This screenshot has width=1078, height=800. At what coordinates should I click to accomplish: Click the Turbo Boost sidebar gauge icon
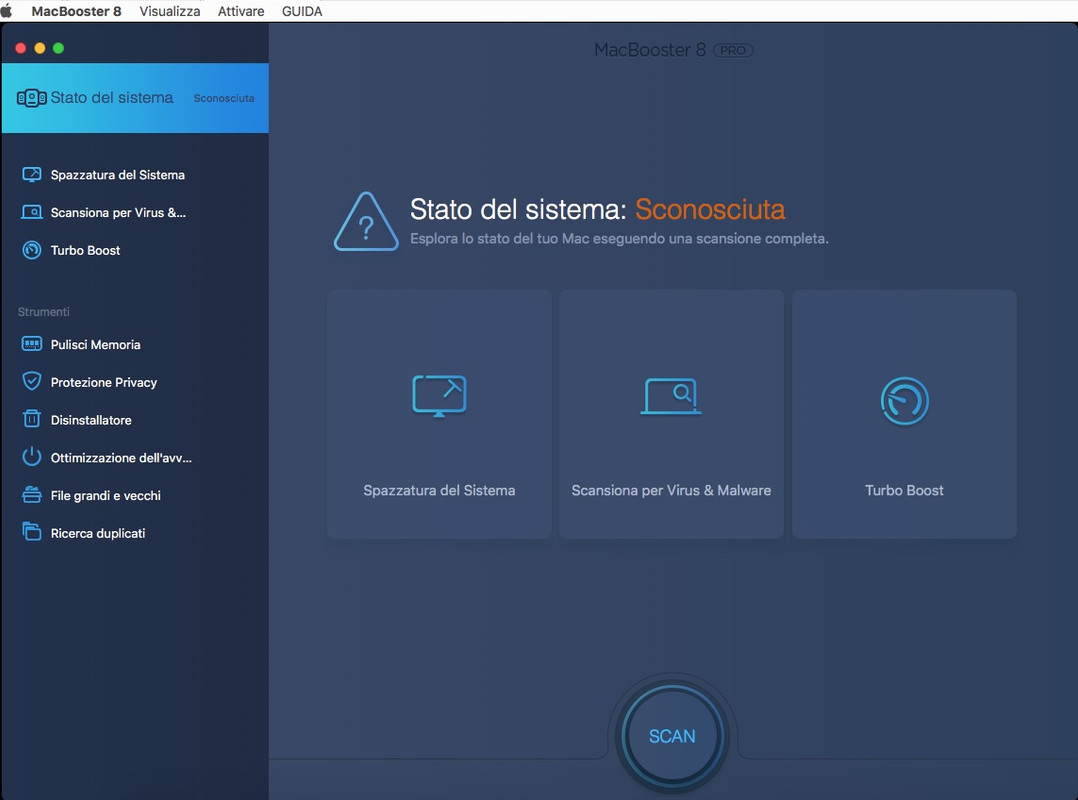32,250
